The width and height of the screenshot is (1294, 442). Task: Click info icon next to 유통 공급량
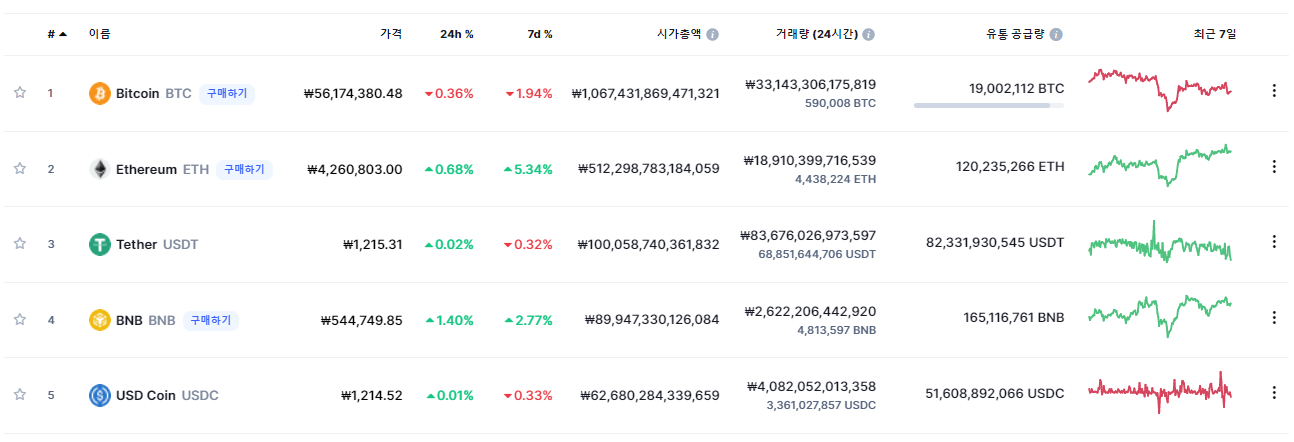(1056, 34)
